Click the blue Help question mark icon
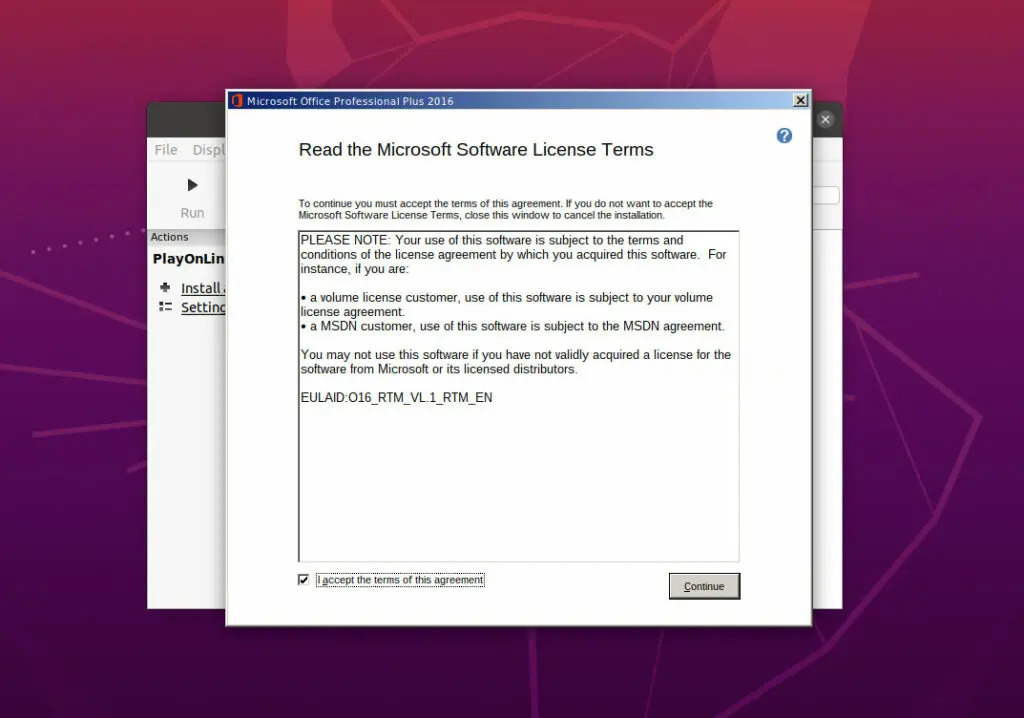Image resolution: width=1024 pixels, height=718 pixels. click(x=784, y=135)
